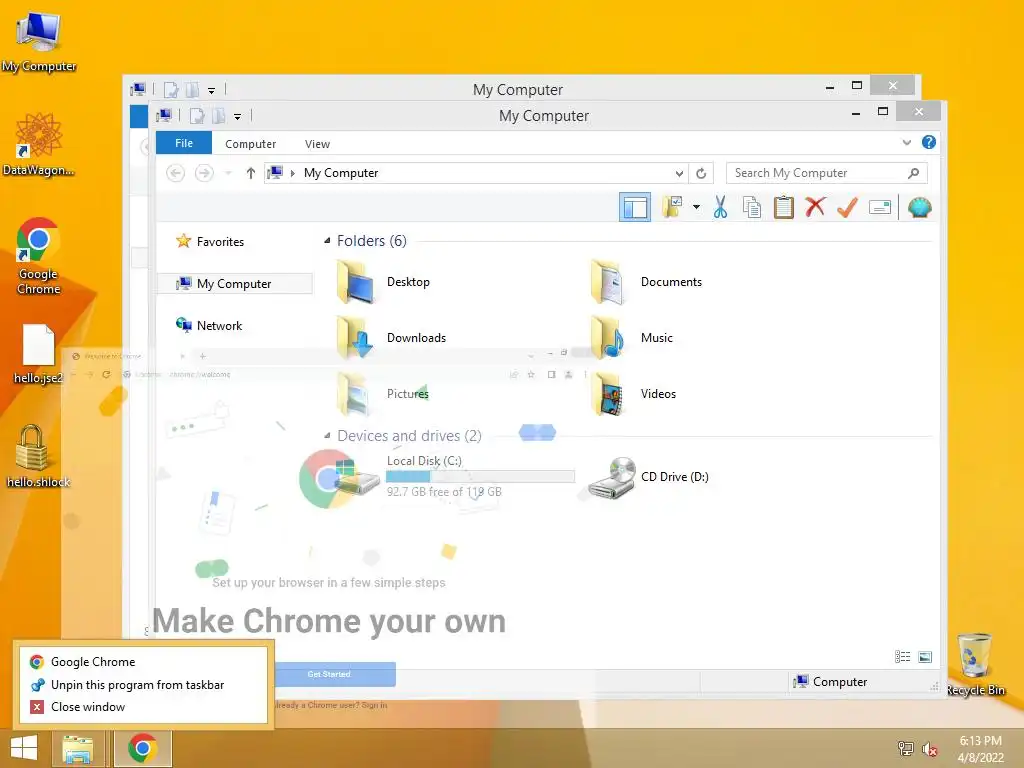Click Properties icon in back window title bar
Image resolution: width=1024 pixels, height=768 pixels.
tap(170, 90)
